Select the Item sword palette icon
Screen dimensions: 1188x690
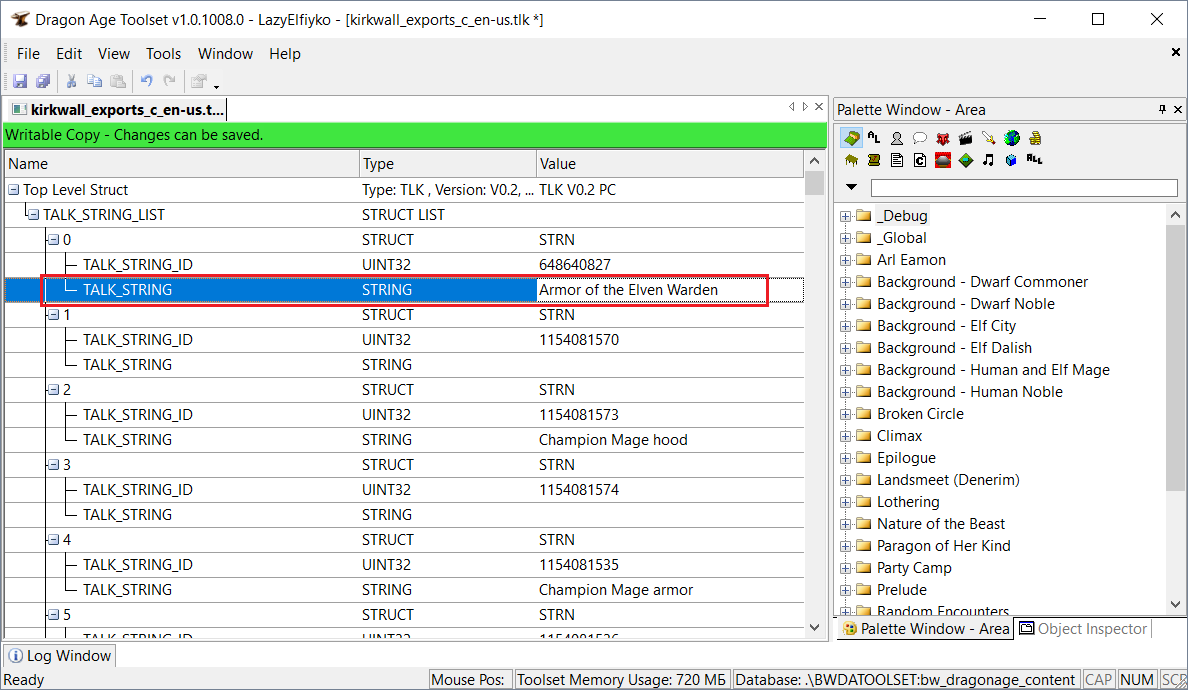tap(988, 138)
